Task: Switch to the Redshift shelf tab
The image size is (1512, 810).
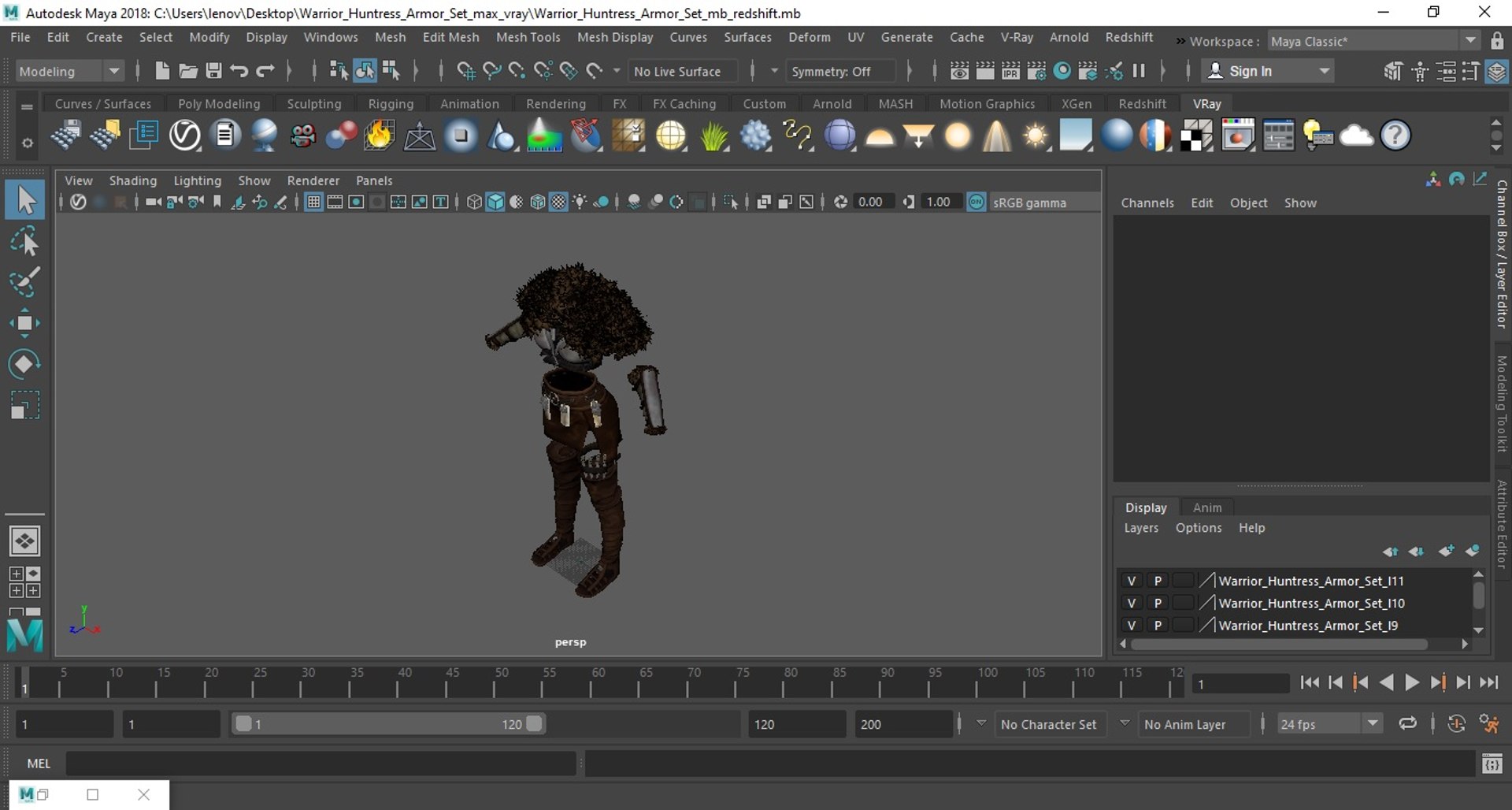Action: 1142,104
